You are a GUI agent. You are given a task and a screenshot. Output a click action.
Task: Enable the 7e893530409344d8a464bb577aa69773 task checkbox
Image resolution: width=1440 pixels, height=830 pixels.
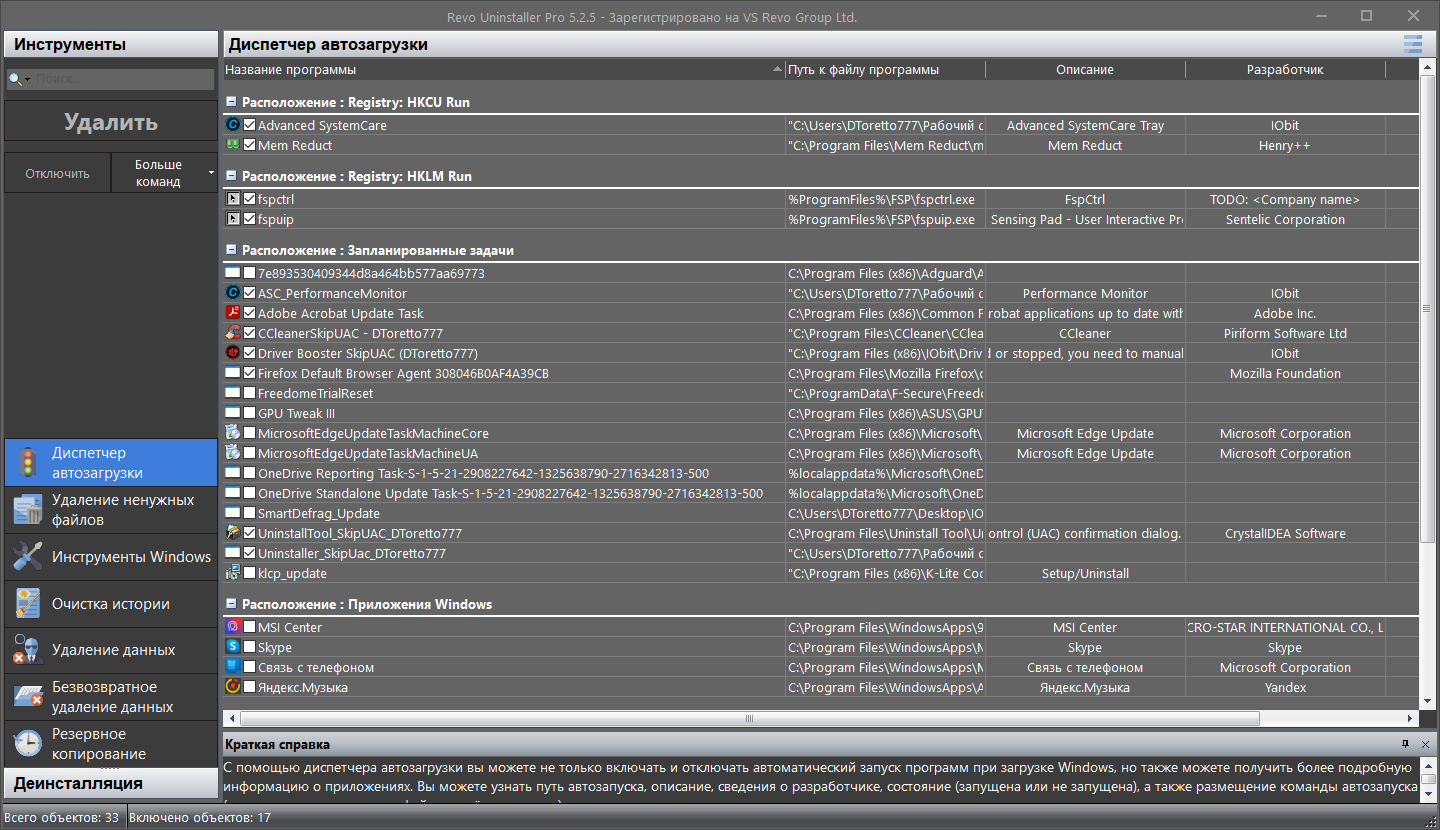(250, 273)
